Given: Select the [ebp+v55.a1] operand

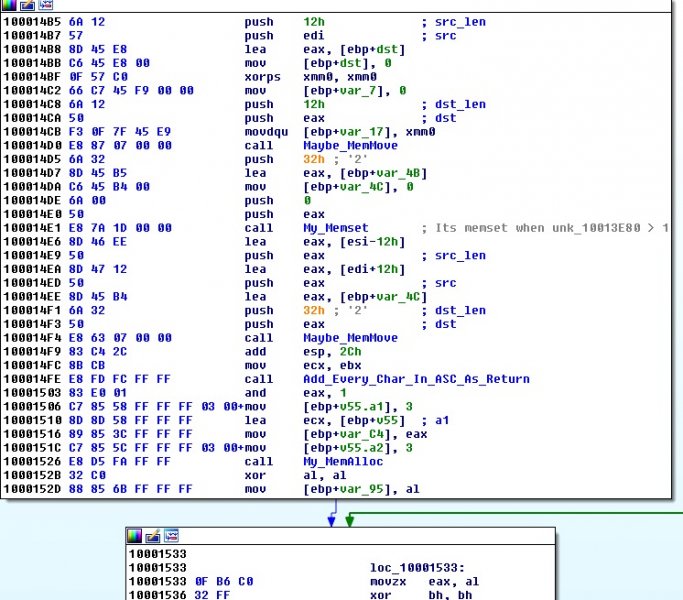Looking at the screenshot, I should click(x=350, y=407).
